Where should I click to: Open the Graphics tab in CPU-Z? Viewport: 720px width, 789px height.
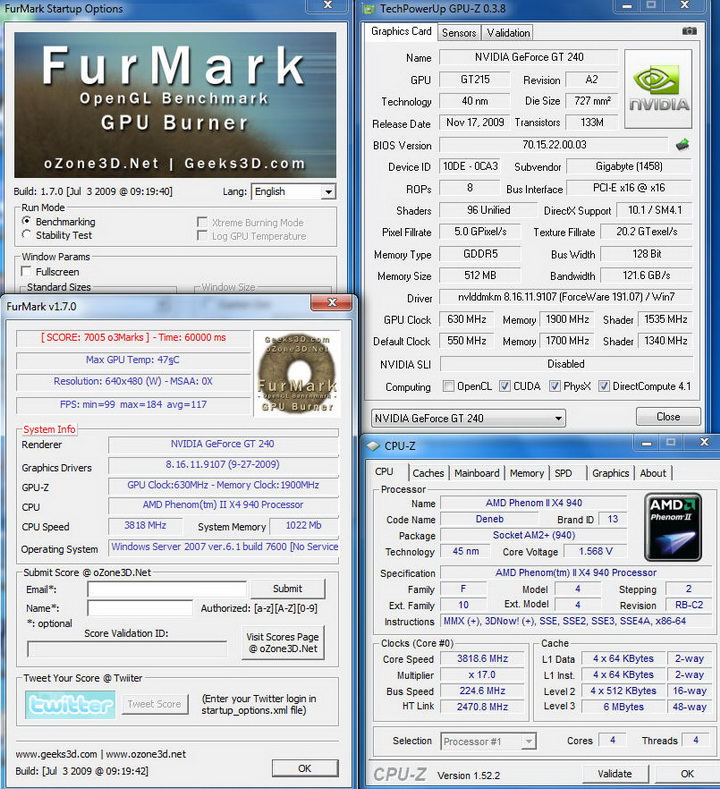click(x=610, y=473)
